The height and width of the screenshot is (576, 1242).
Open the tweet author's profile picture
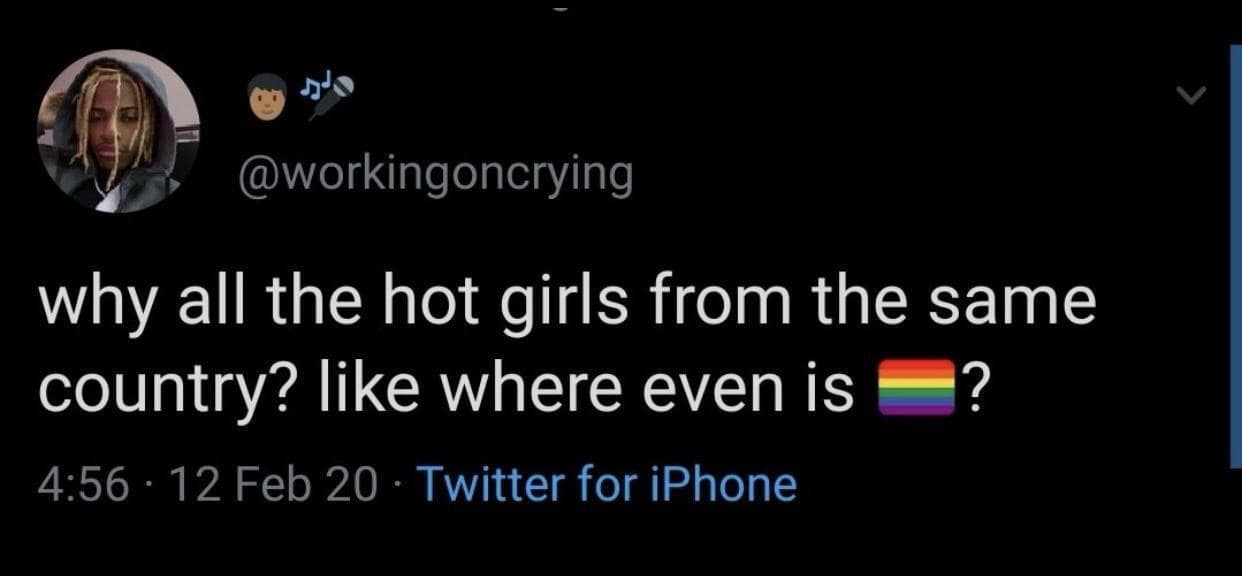point(118,131)
